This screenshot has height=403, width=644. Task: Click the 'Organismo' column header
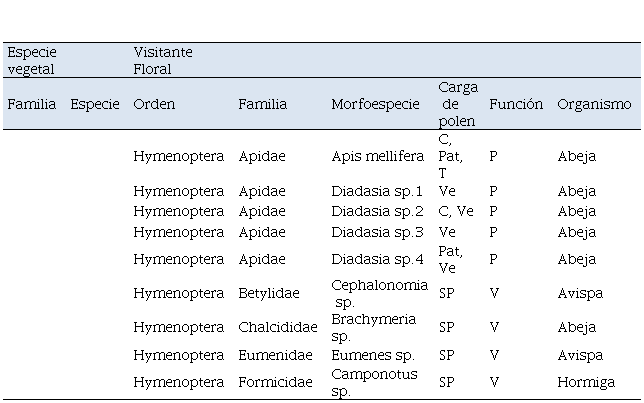pos(594,104)
